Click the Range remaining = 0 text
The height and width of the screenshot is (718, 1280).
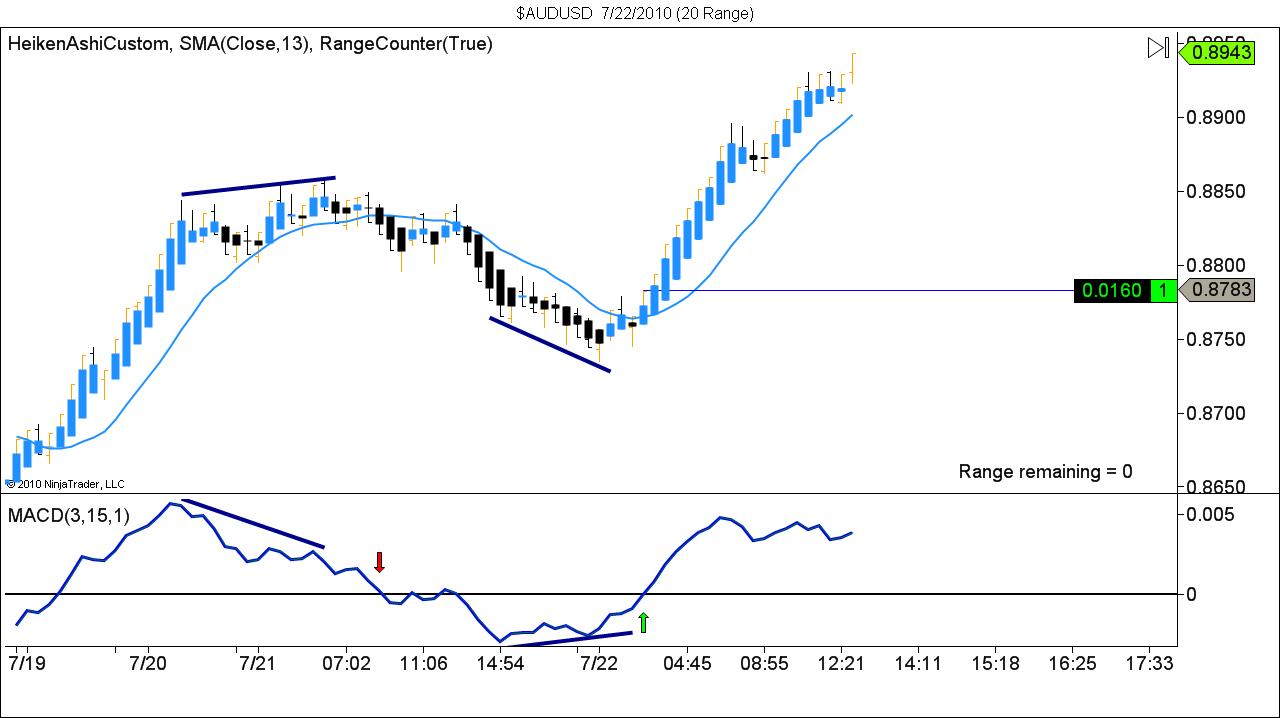(1044, 471)
